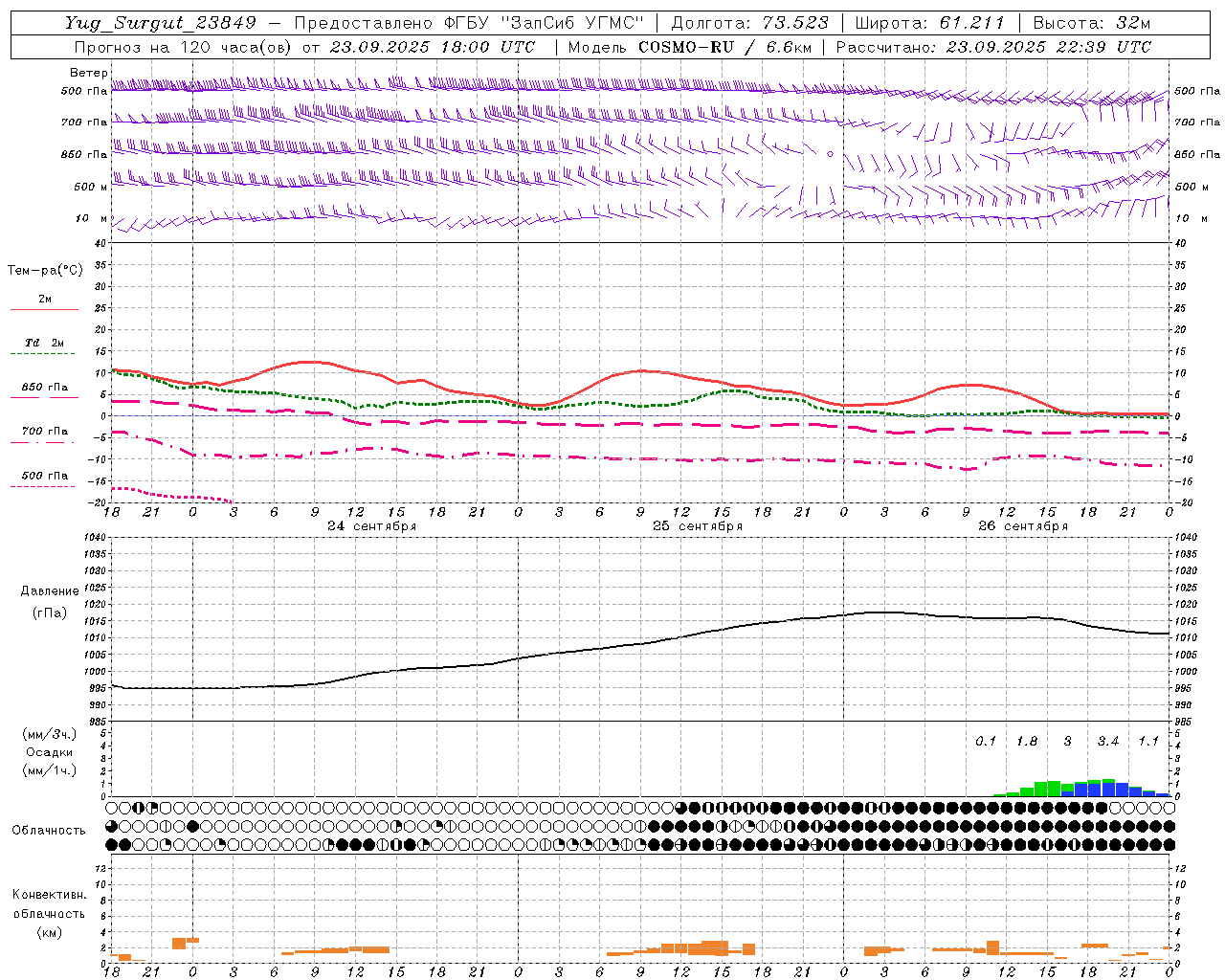Viewport: 1225px width, 980px height.
Task: Click the 10 м wind level label on left
Action: pyautogui.click(x=92, y=218)
